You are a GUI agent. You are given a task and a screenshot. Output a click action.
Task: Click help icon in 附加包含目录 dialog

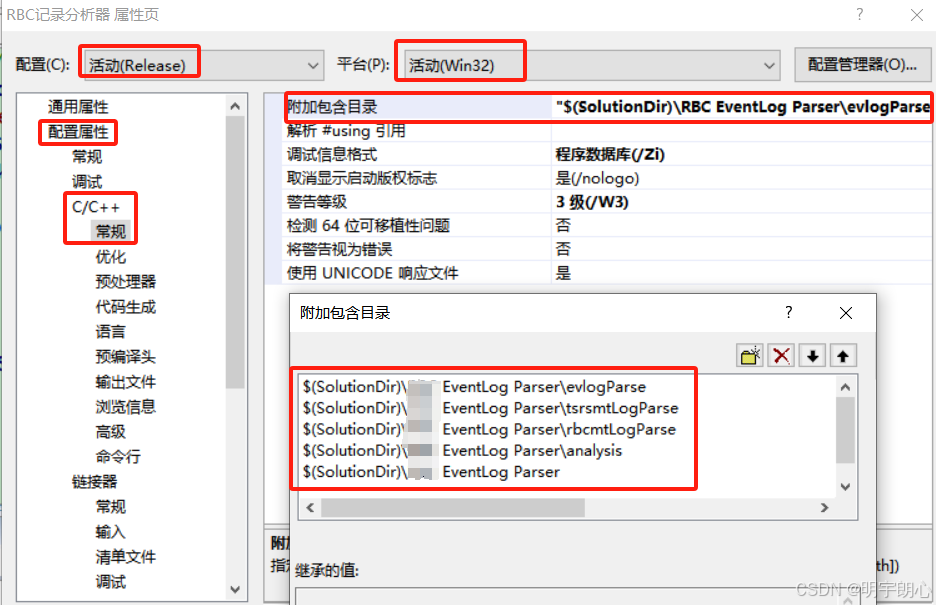pos(789,313)
